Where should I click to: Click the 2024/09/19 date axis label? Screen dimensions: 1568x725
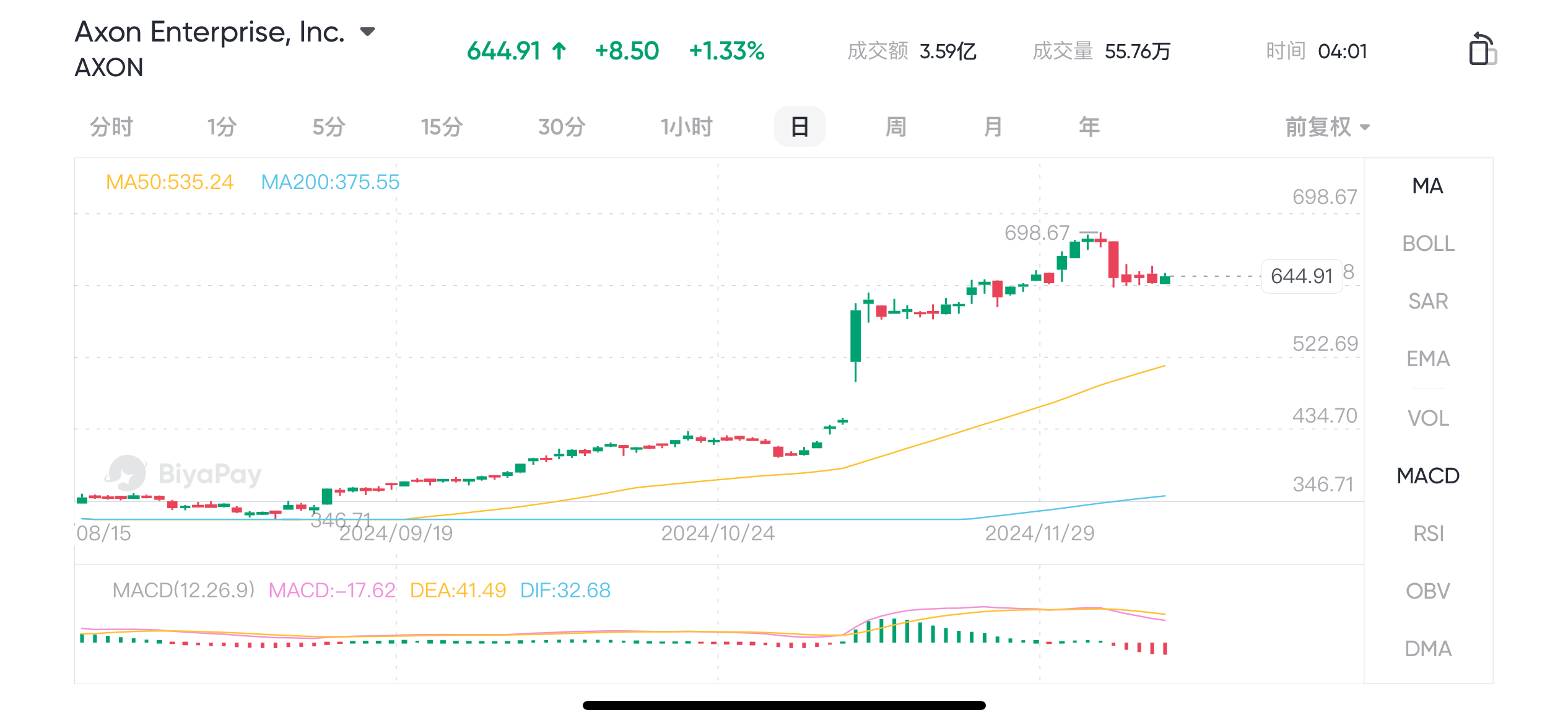pos(396,534)
